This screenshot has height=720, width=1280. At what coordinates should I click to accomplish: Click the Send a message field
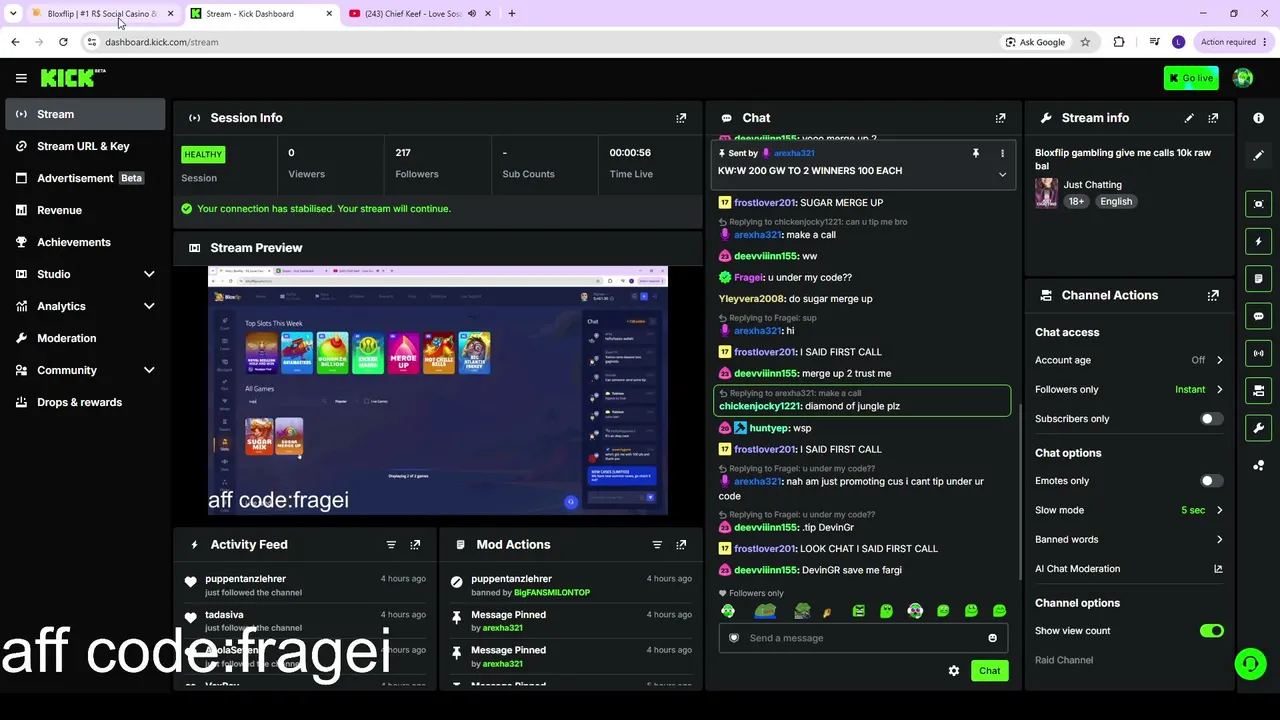[x=864, y=638]
